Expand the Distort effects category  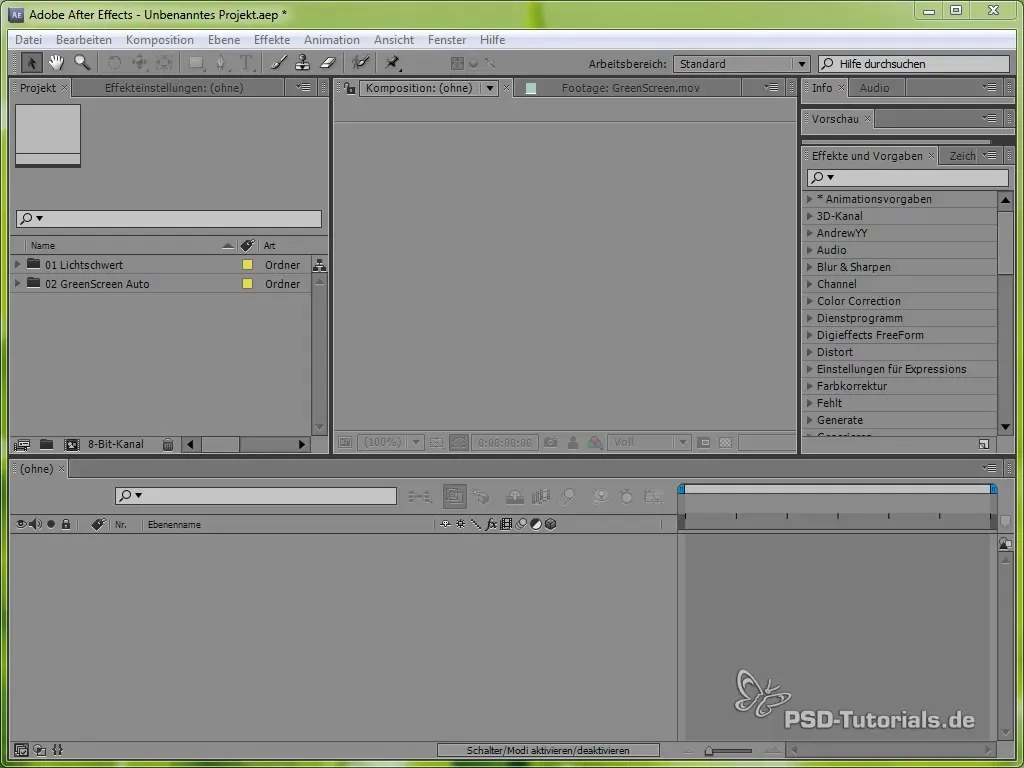[x=810, y=352]
